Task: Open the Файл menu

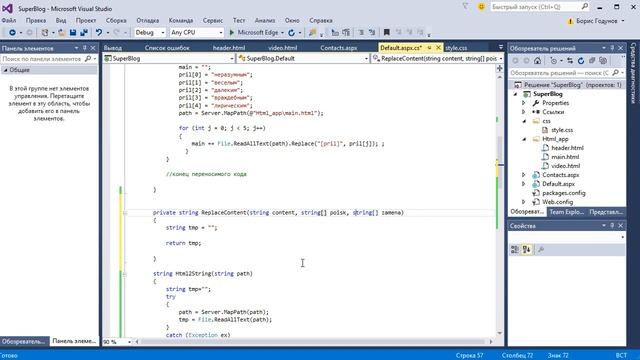Action: (9, 20)
